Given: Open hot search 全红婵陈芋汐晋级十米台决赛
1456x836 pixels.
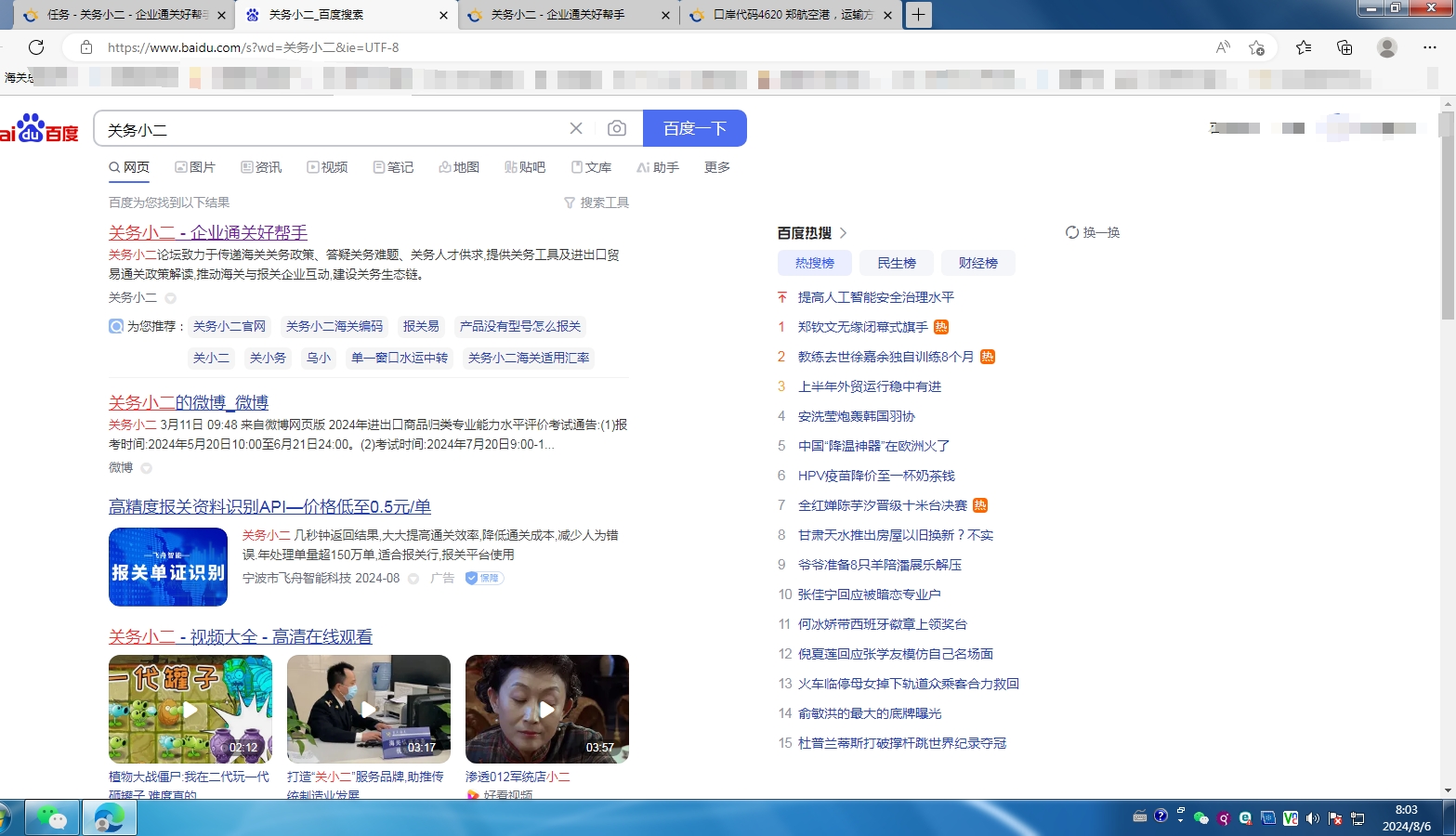Looking at the screenshot, I should pos(883,505).
